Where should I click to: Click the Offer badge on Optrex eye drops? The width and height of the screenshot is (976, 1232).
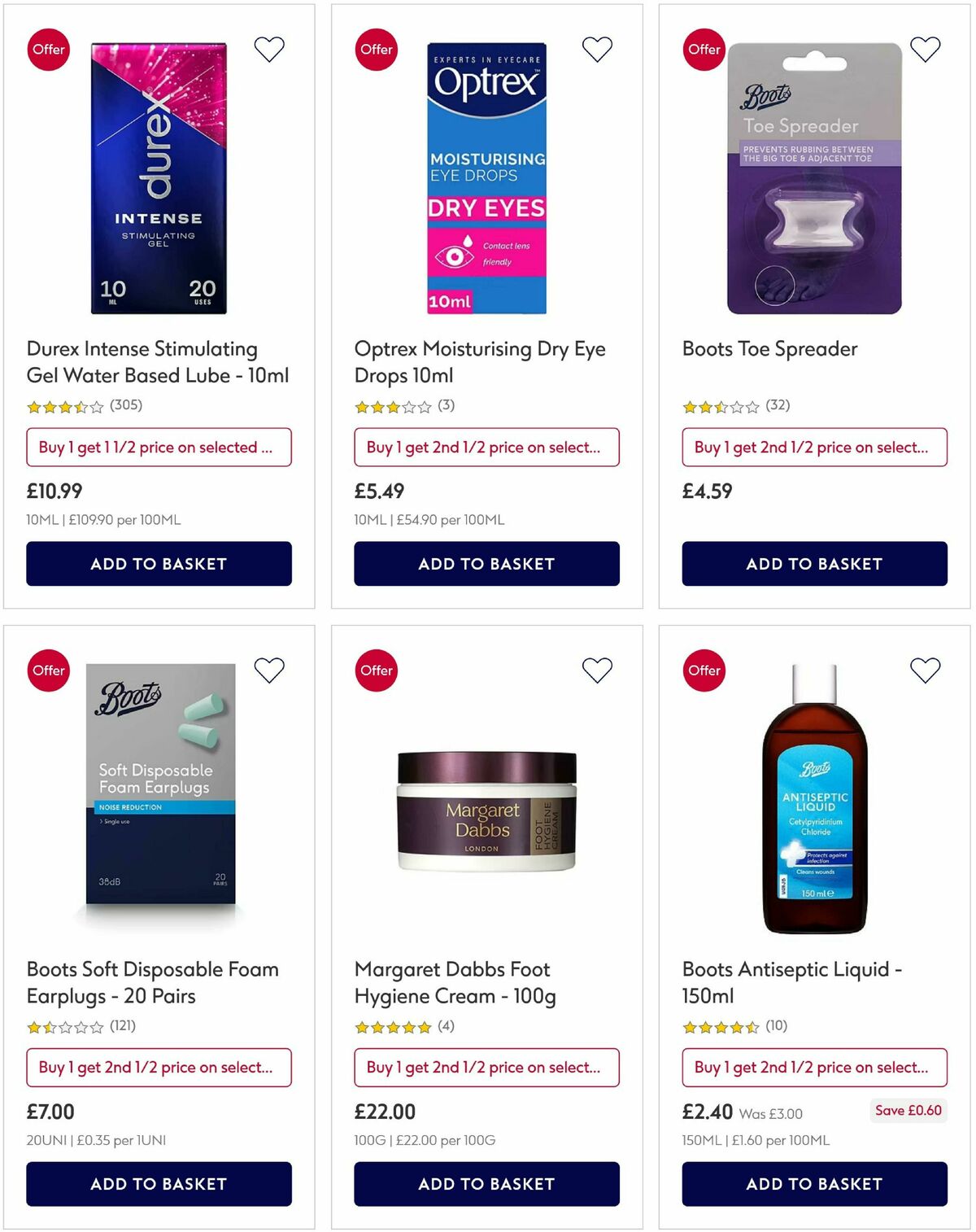[377, 50]
